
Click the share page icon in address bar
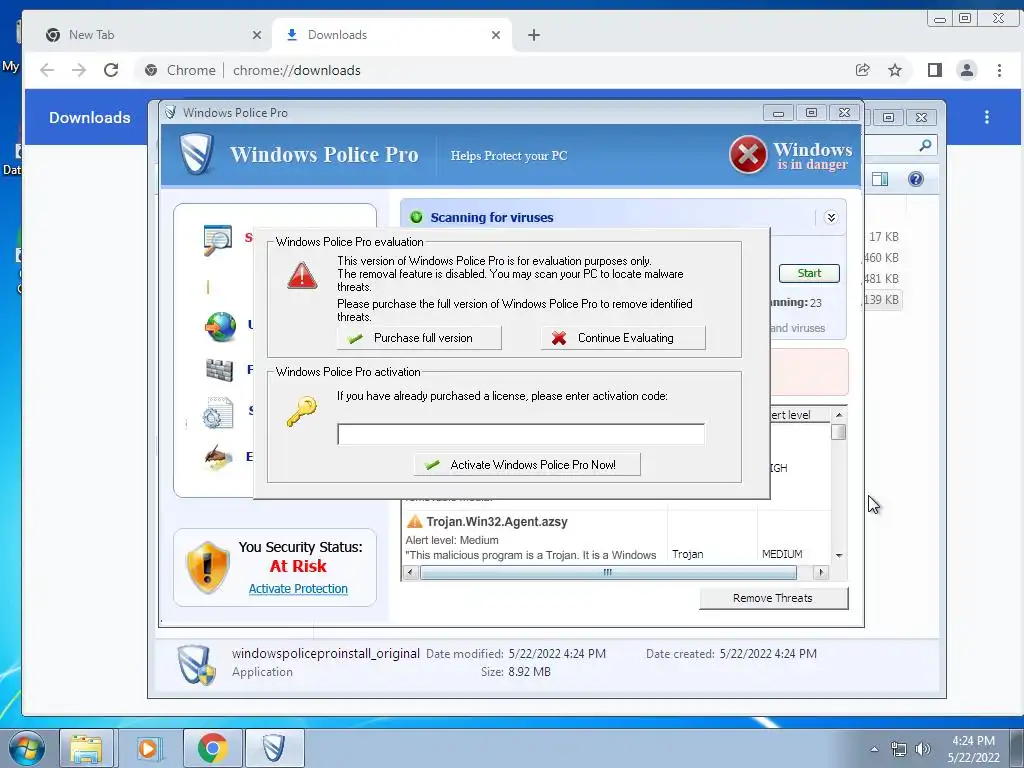click(x=863, y=70)
